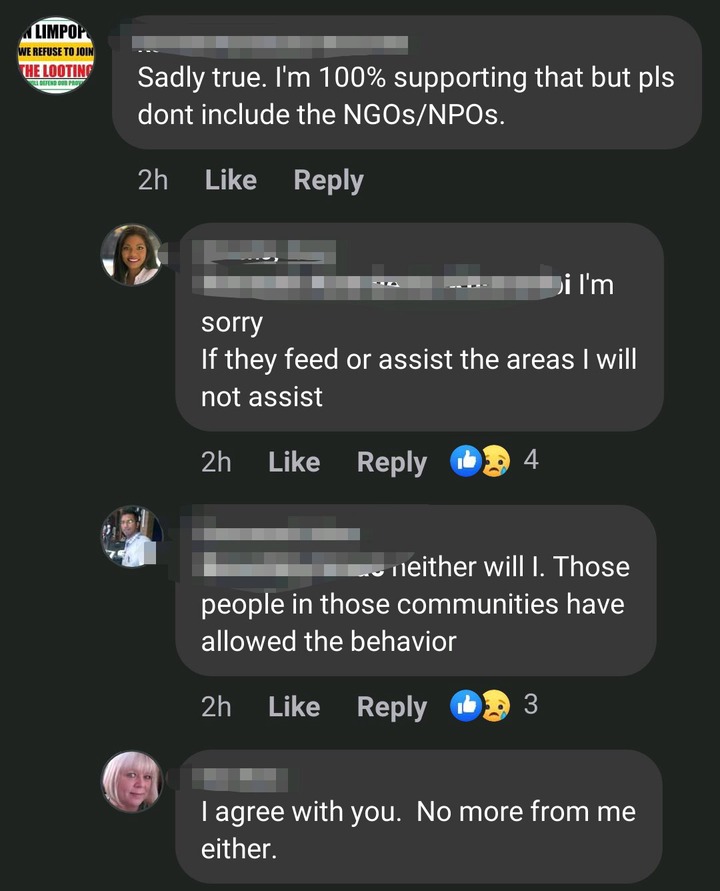View the reaction count of 4
Image resolution: width=720 pixels, height=891 pixels.
(x=531, y=459)
